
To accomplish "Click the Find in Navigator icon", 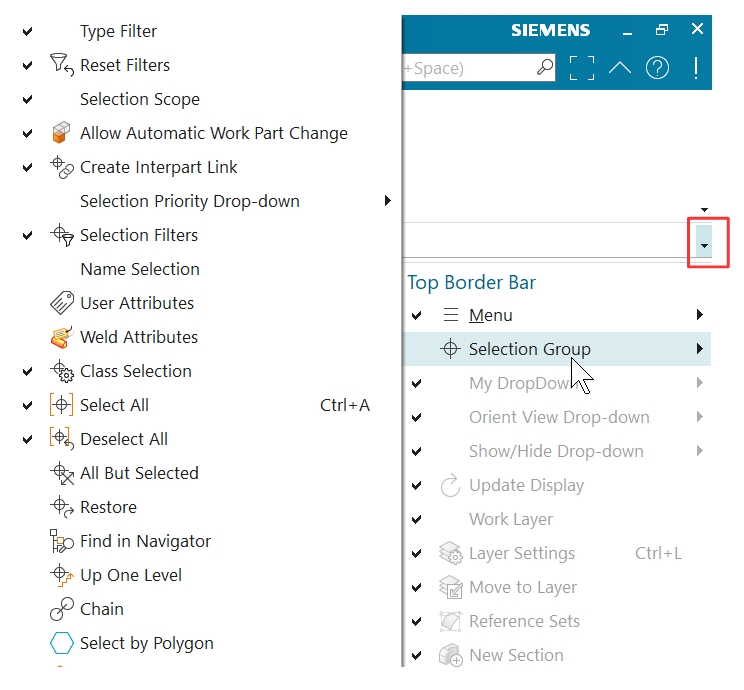I will click(62, 541).
